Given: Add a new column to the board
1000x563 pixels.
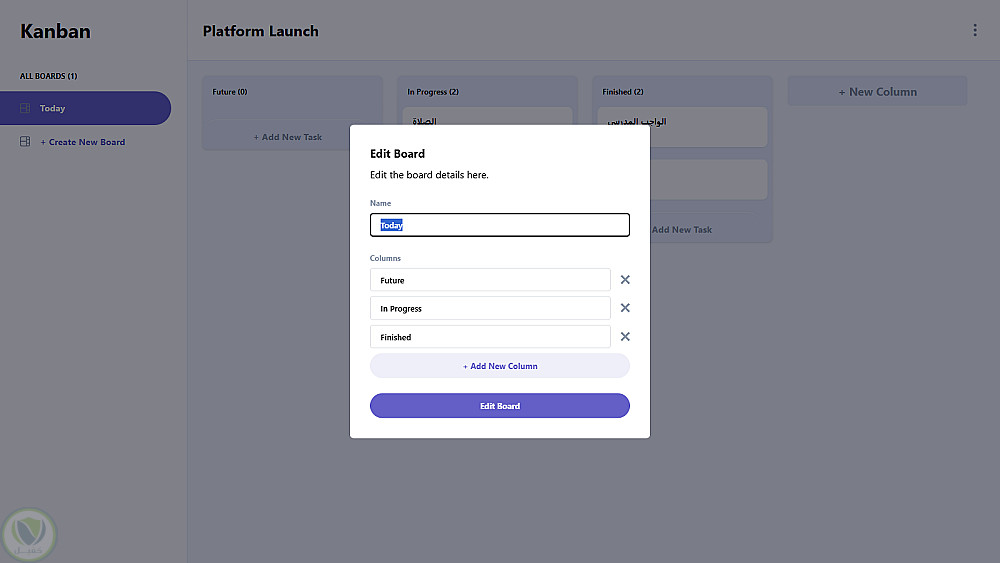Looking at the screenshot, I should [877, 92].
